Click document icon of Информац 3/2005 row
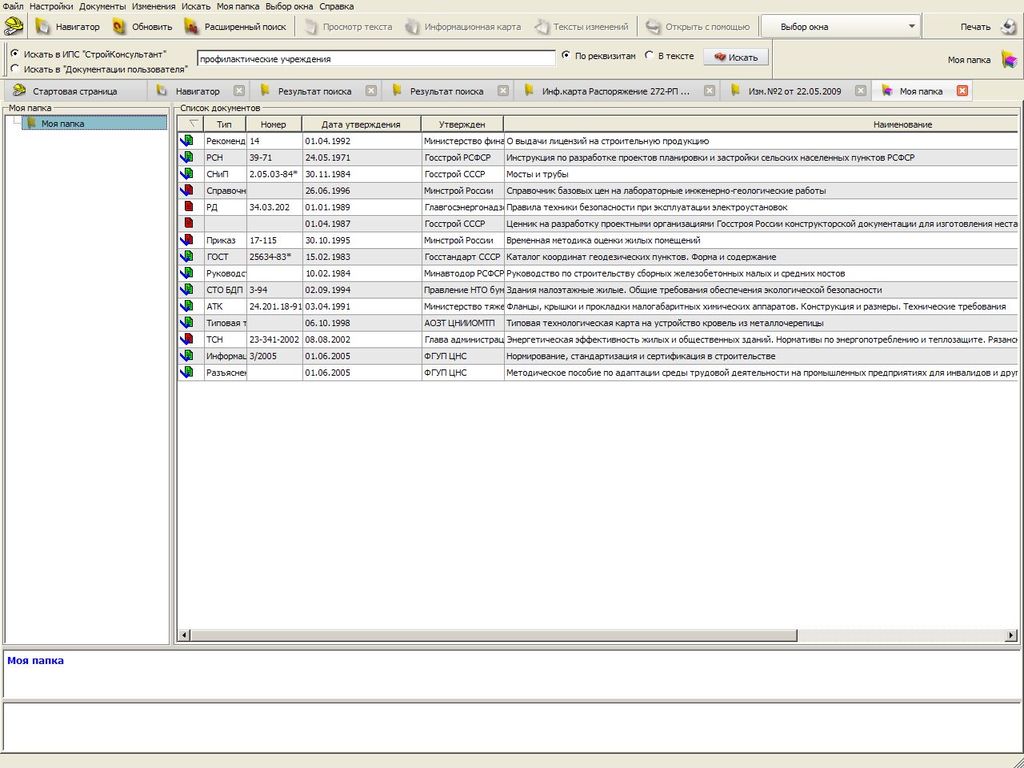The width and height of the screenshot is (1024, 768). click(x=187, y=356)
